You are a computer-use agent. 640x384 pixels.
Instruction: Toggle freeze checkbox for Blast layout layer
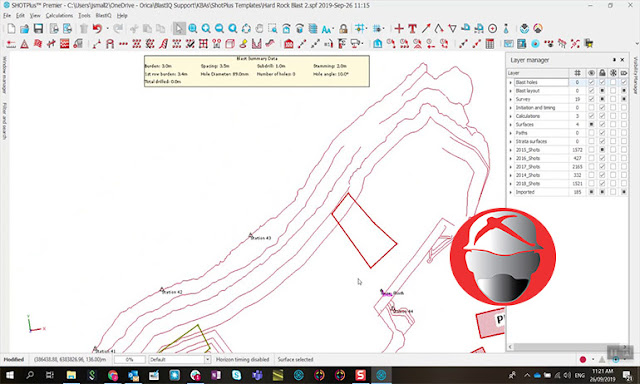click(x=613, y=91)
